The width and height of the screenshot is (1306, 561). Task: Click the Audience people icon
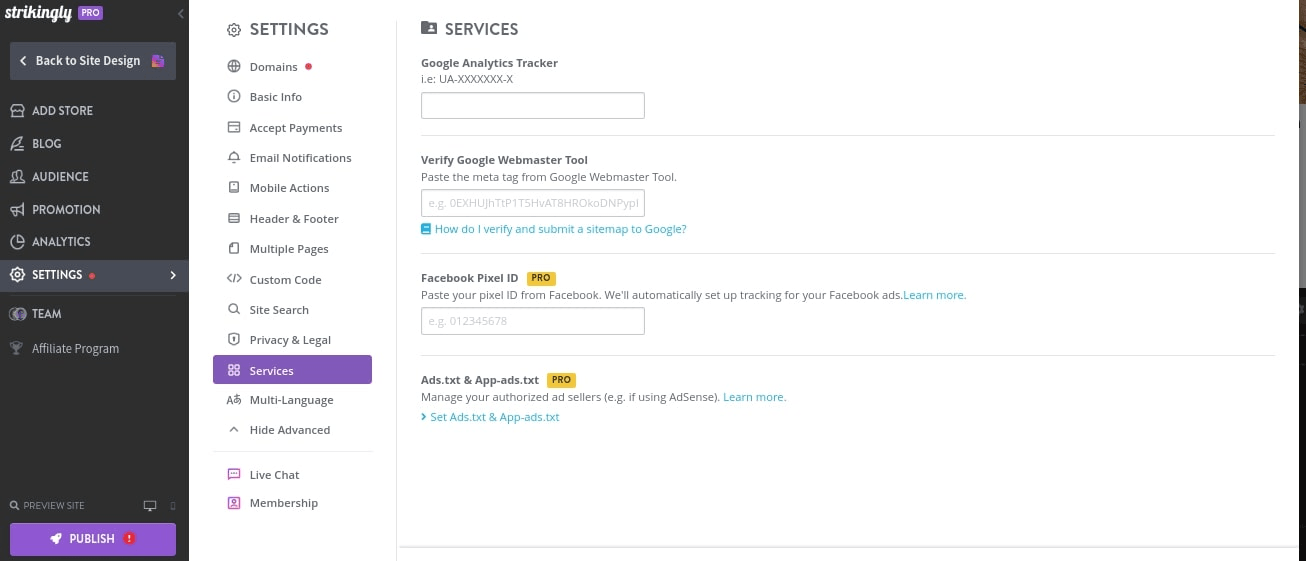(17, 176)
